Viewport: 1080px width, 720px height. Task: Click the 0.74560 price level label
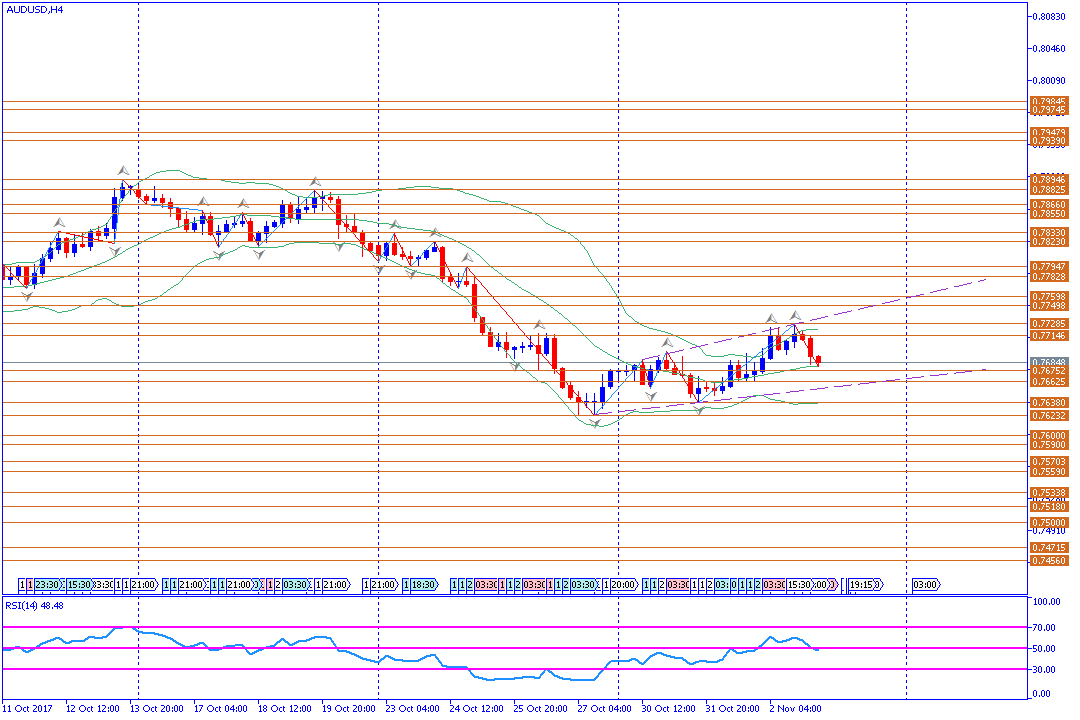click(x=1049, y=561)
